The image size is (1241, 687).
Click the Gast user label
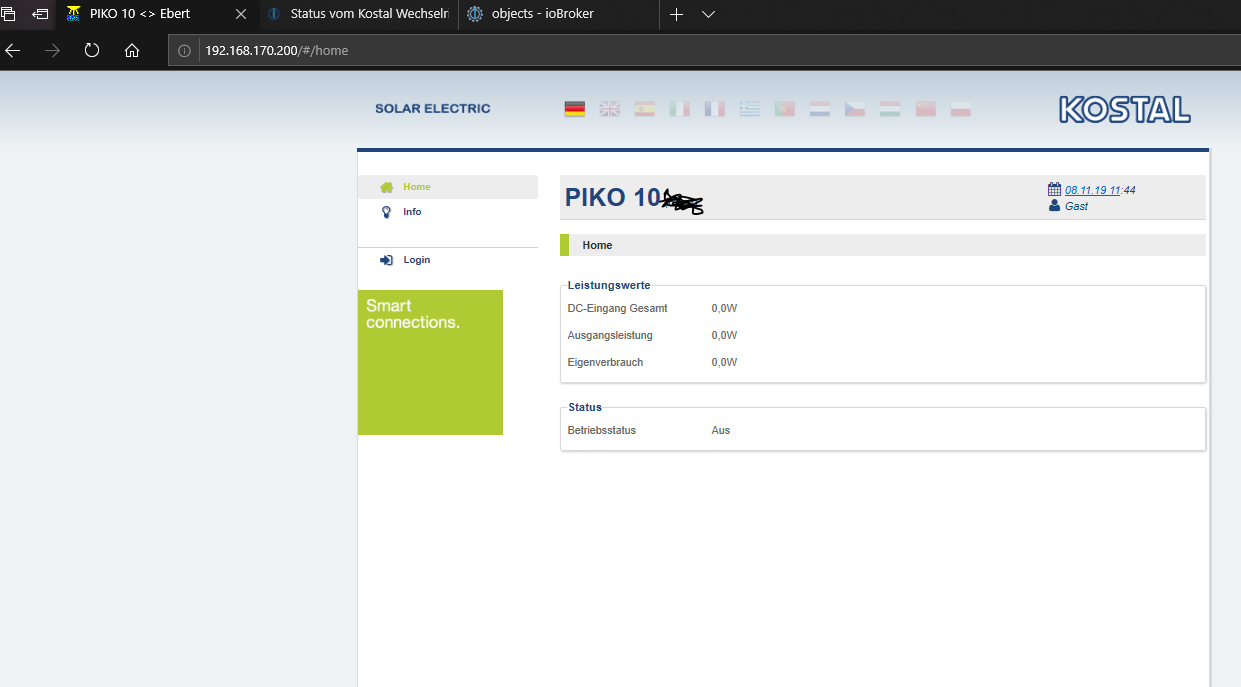(1076, 206)
